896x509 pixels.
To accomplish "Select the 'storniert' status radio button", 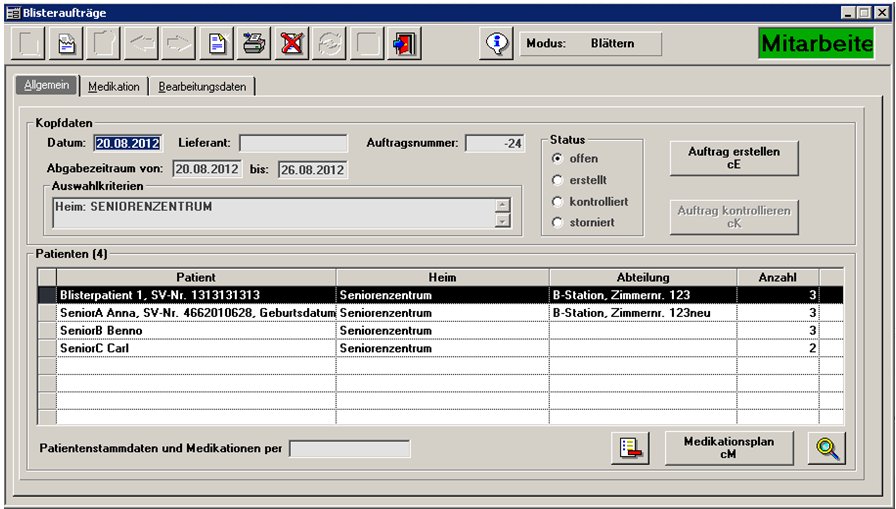I will point(558,222).
